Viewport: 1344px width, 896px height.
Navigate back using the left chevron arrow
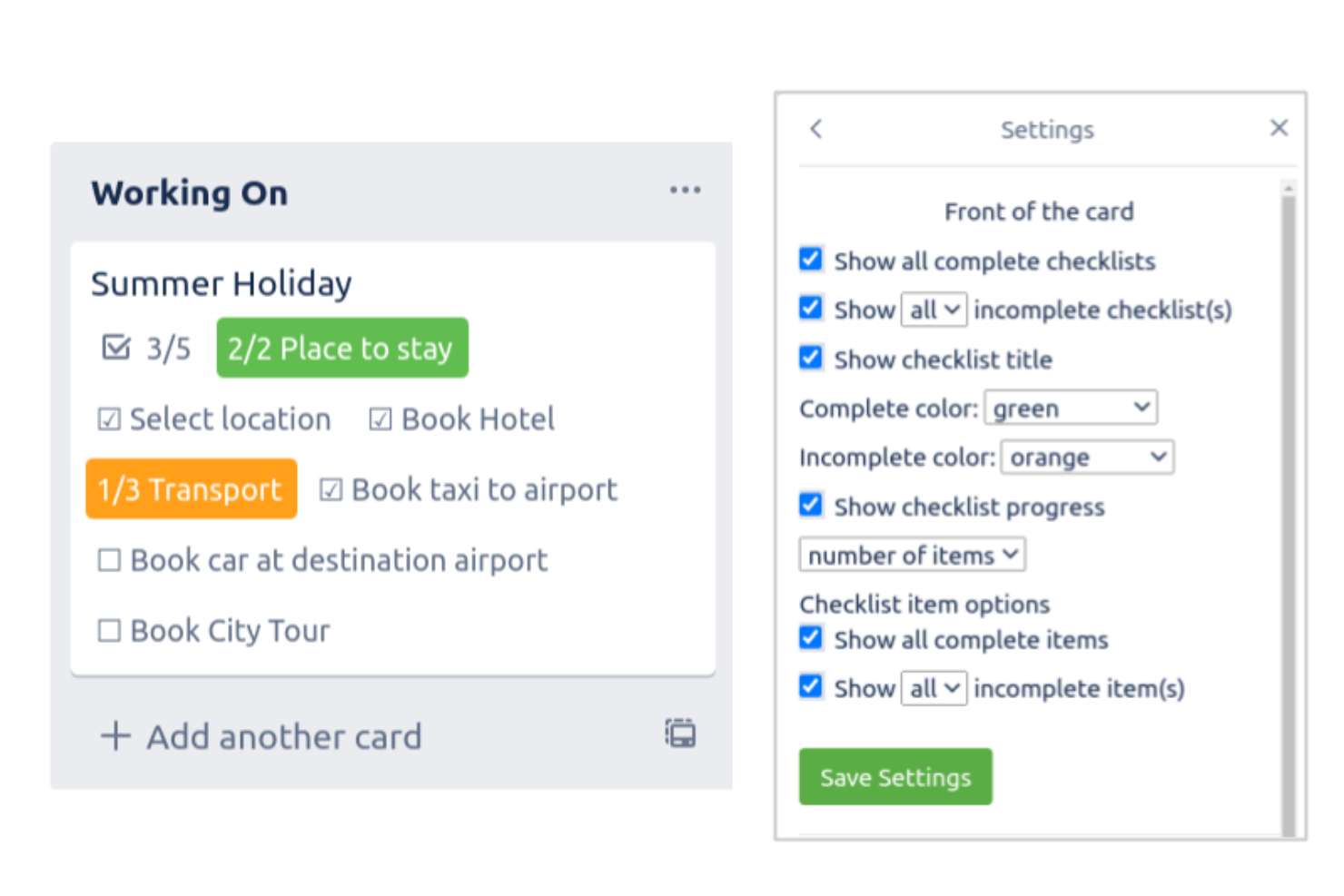coord(815,129)
